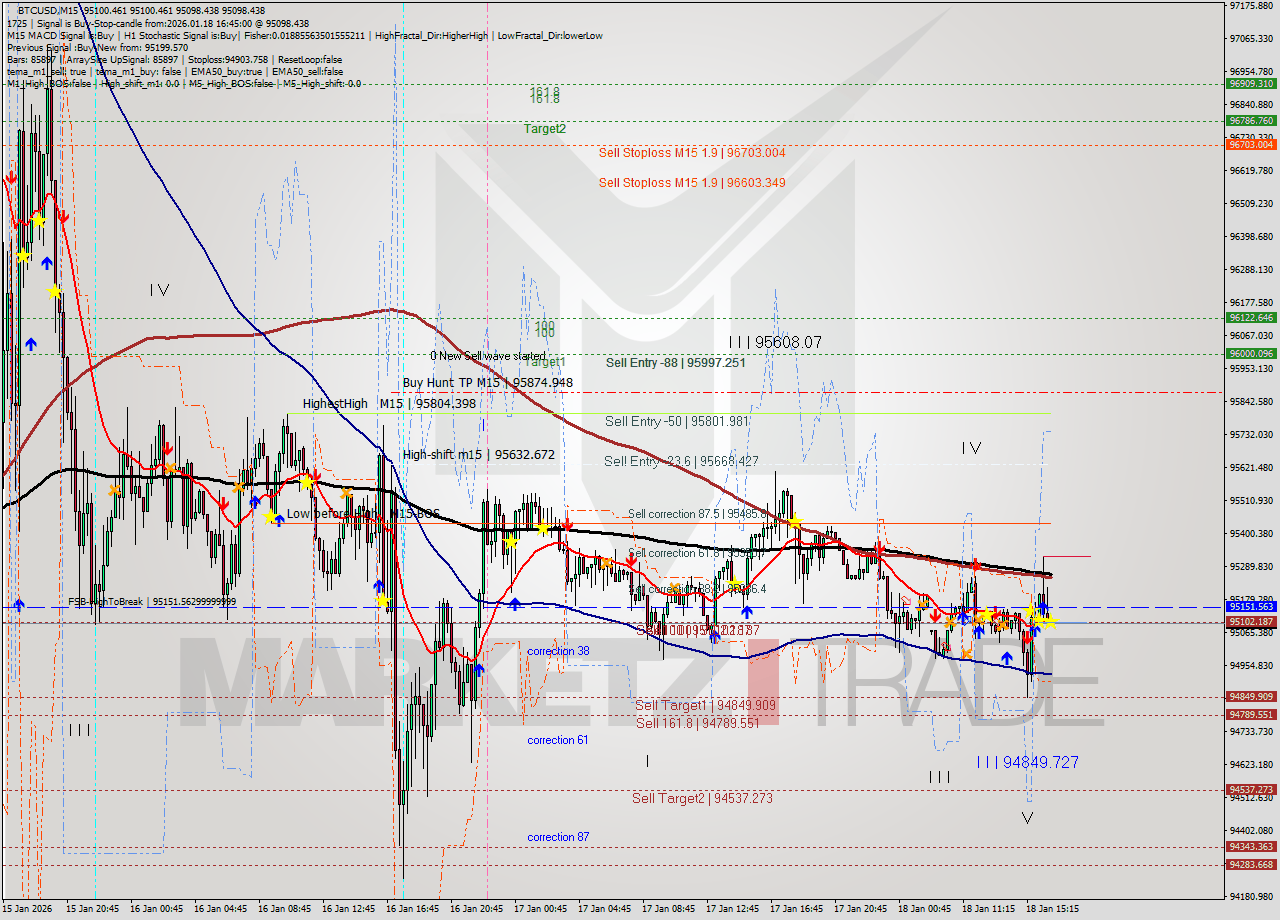This screenshot has width=1280, height=920.
Task: Click the green 'Target2' label
Action: coord(545,129)
